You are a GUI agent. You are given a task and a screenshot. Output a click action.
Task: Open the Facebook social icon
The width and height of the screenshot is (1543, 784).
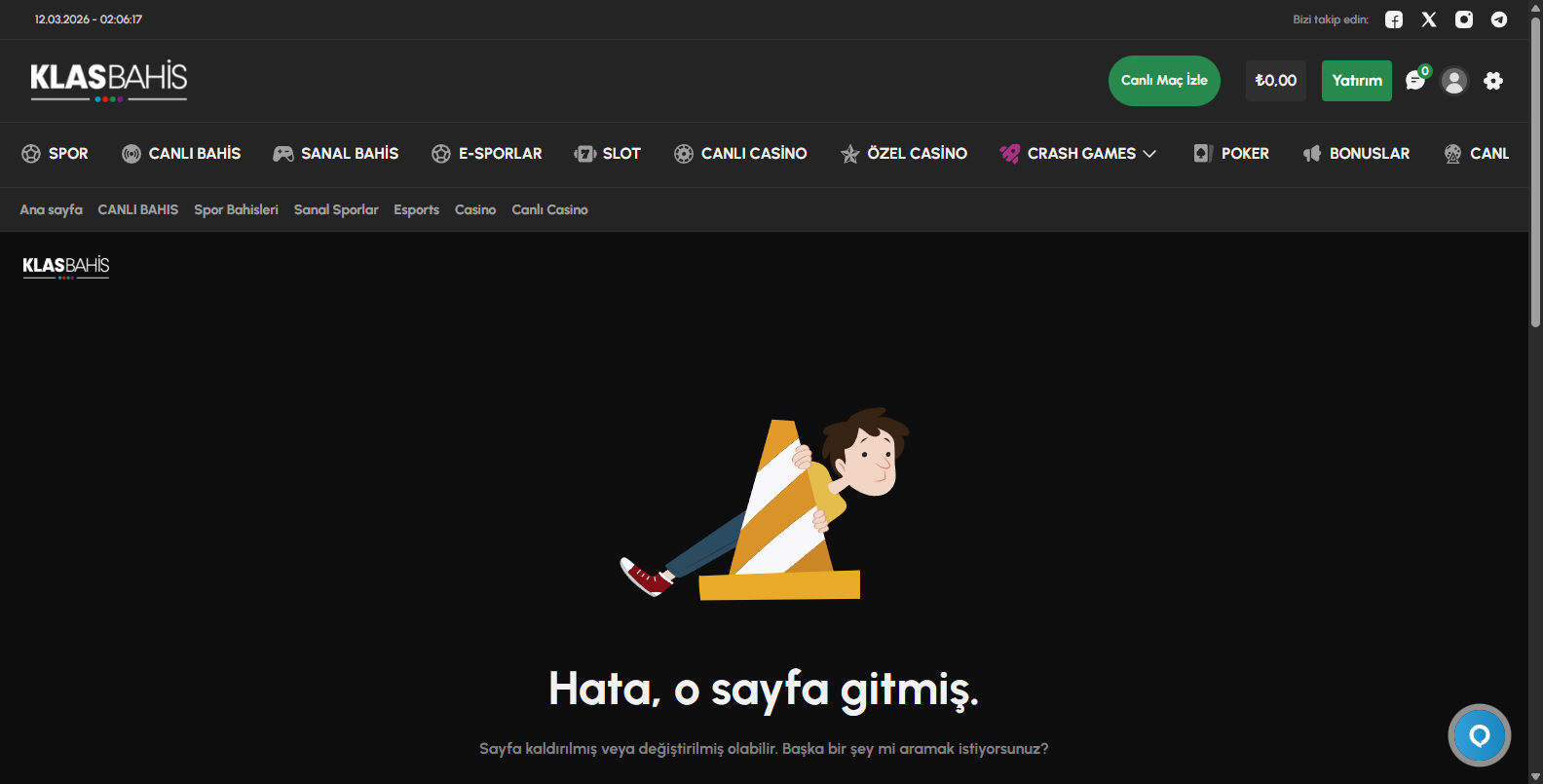(x=1394, y=19)
